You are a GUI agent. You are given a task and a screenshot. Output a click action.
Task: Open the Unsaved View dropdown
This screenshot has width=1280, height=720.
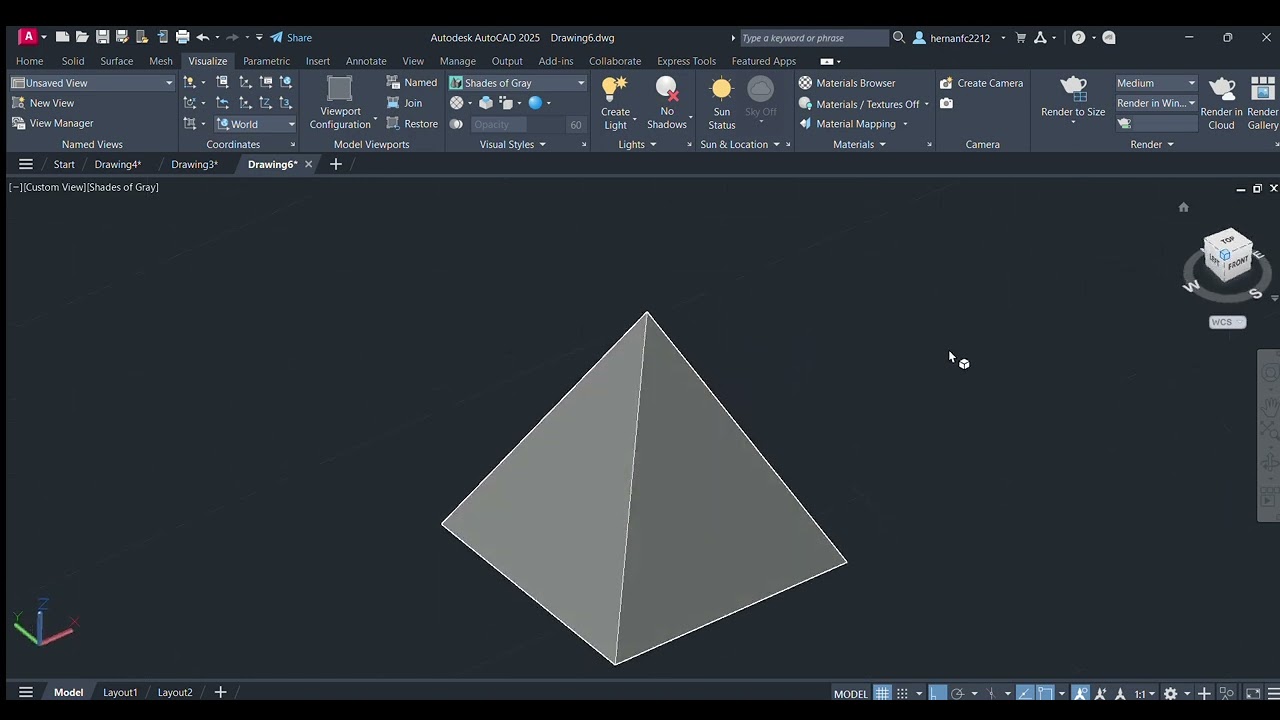(x=93, y=83)
